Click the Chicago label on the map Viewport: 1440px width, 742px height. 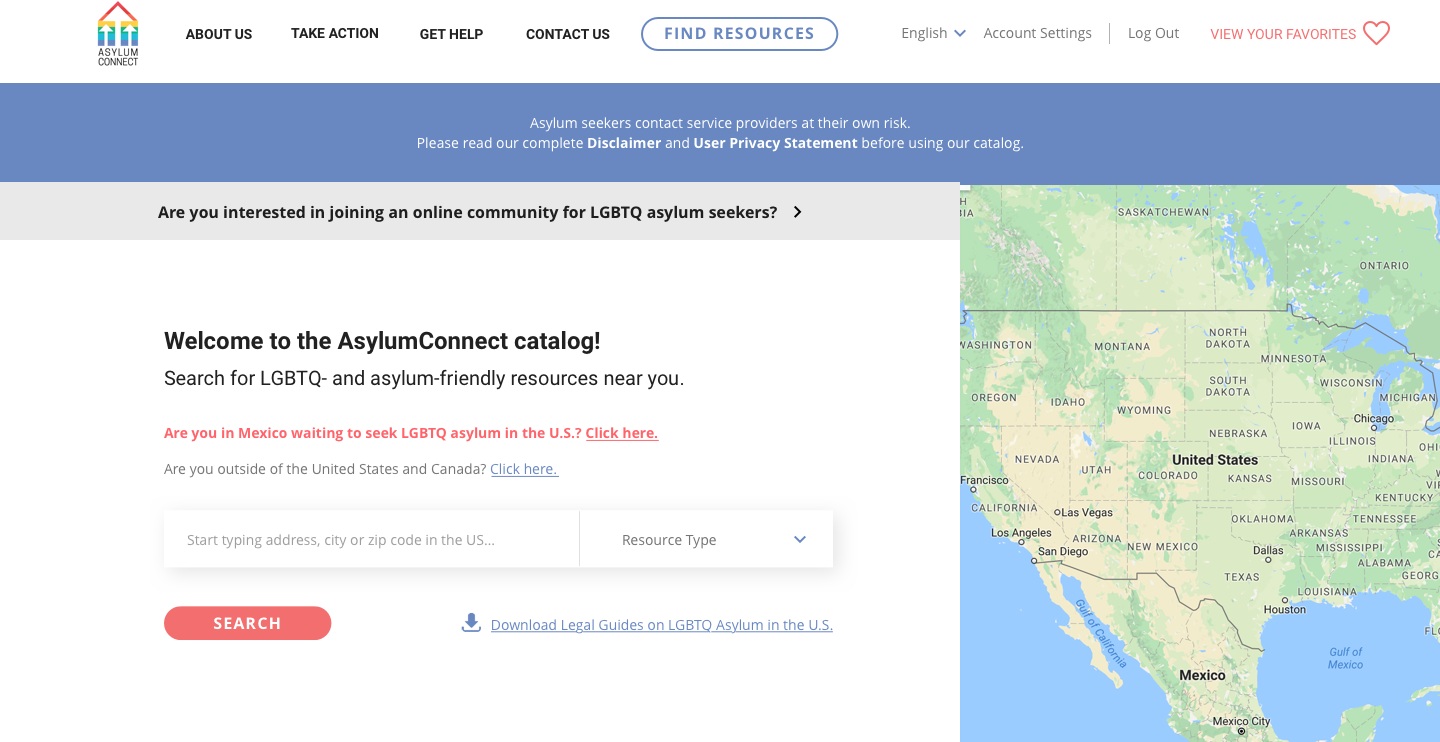point(1373,419)
